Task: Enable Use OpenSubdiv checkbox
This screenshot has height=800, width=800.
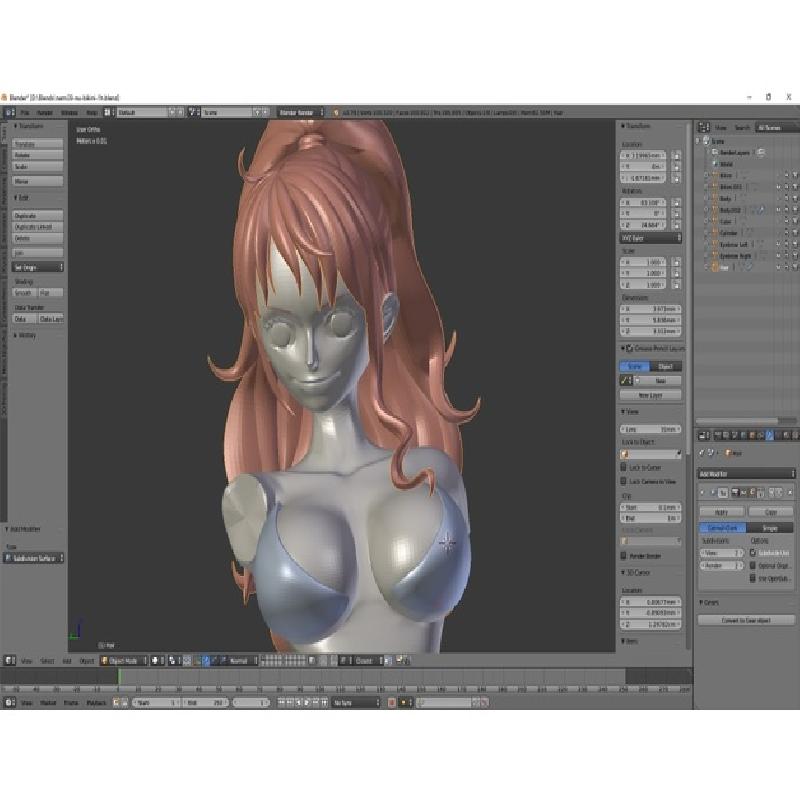Action: [753, 579]
